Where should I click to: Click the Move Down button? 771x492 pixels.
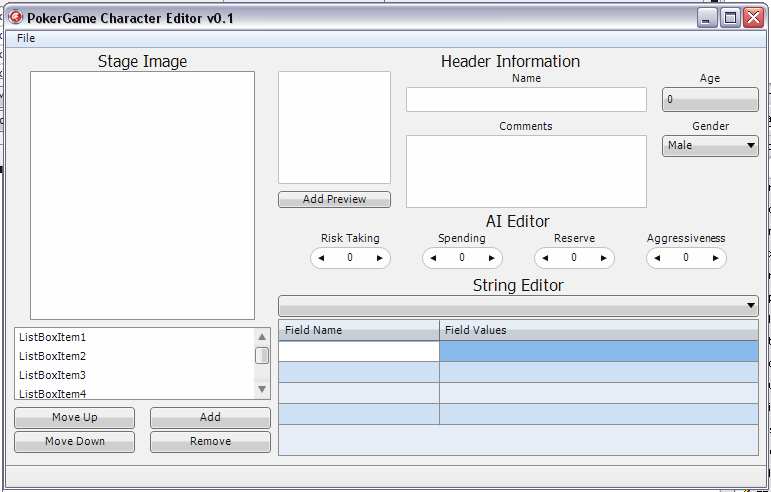[x=75, y=442]
